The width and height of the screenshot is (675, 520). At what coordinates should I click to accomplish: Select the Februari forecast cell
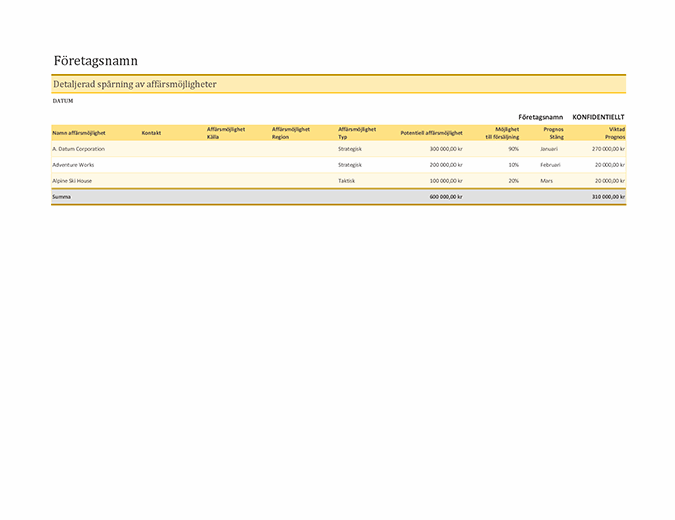tap(551, 164)
